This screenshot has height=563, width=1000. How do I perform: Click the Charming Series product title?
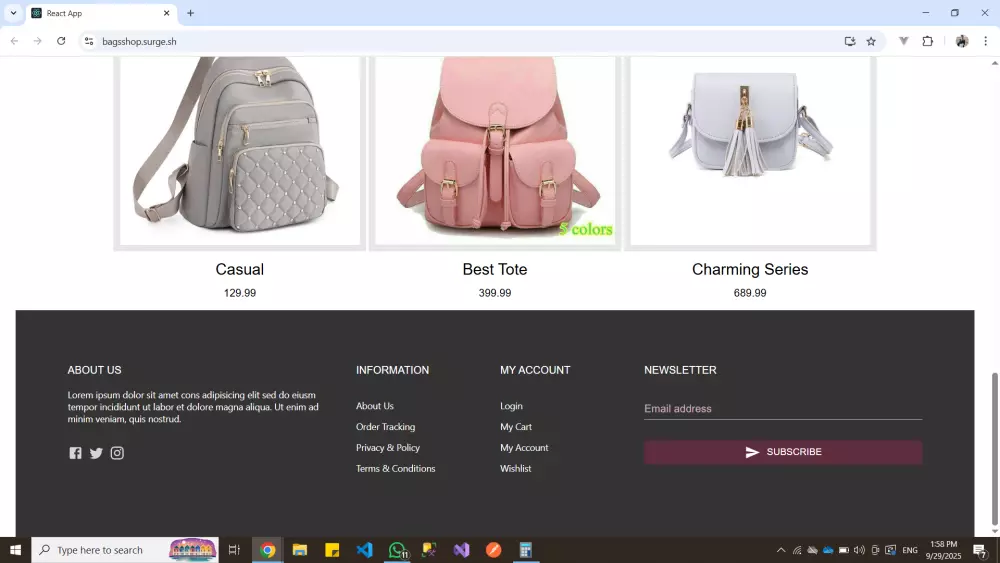pyautogui.click(x=750, y=269)
